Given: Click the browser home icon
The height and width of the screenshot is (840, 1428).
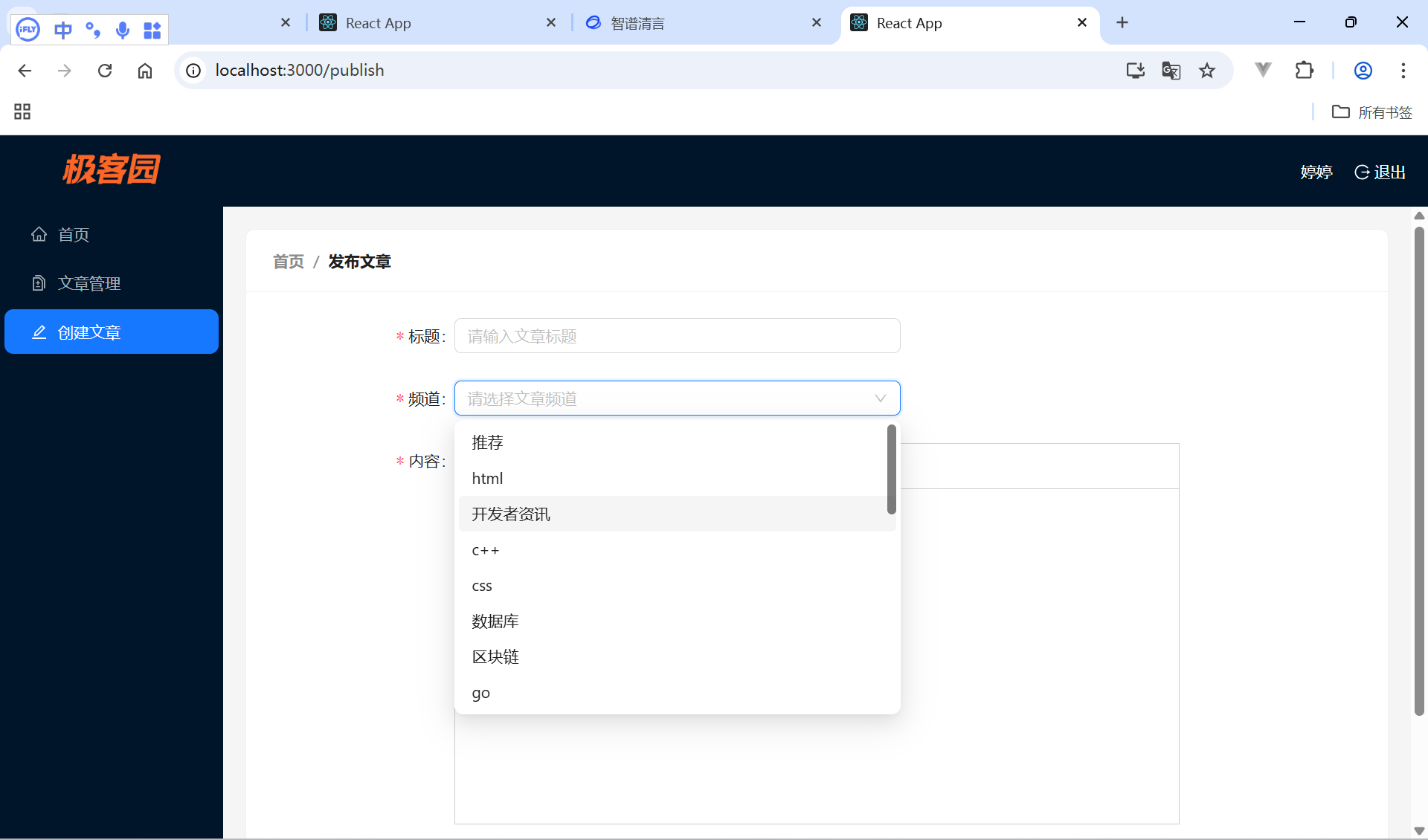Looking at the screenshot, I should point(145,71).
